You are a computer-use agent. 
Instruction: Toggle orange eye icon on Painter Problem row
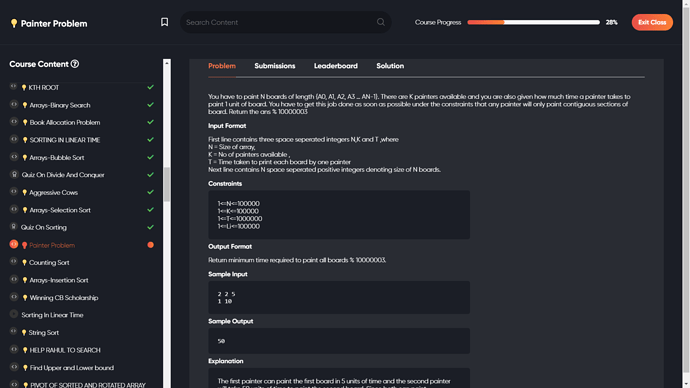pyautogui.click(x=14, y=244)
